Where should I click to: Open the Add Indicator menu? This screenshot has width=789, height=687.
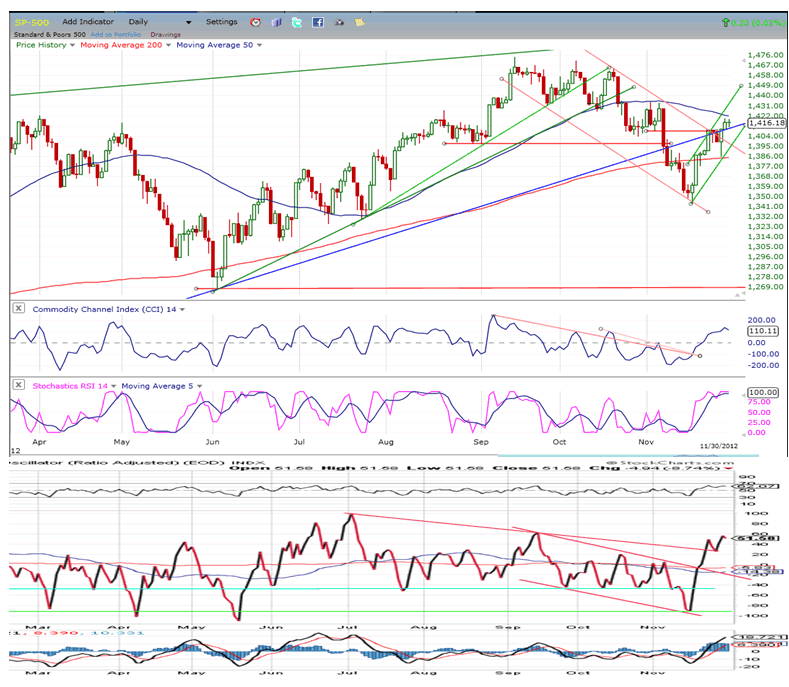[x=88, y=22]
